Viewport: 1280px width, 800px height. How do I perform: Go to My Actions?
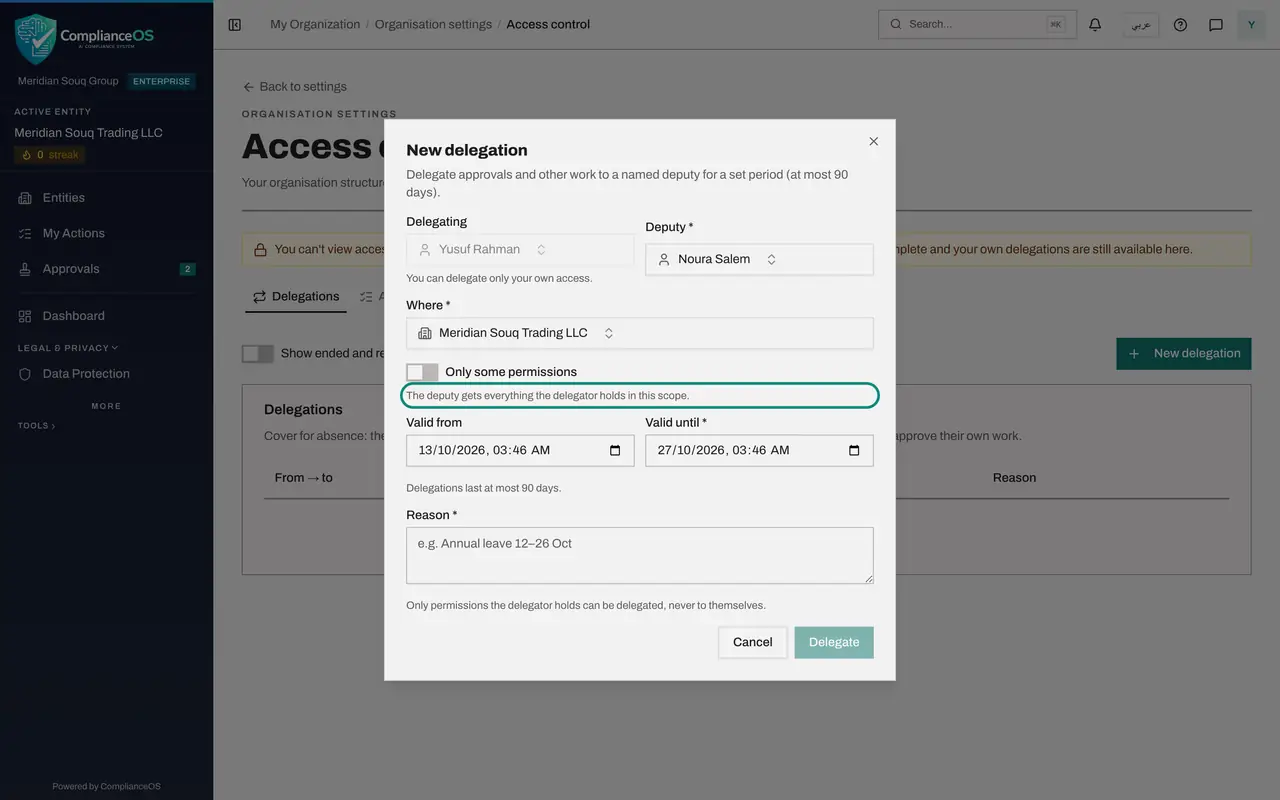[106, 233]
